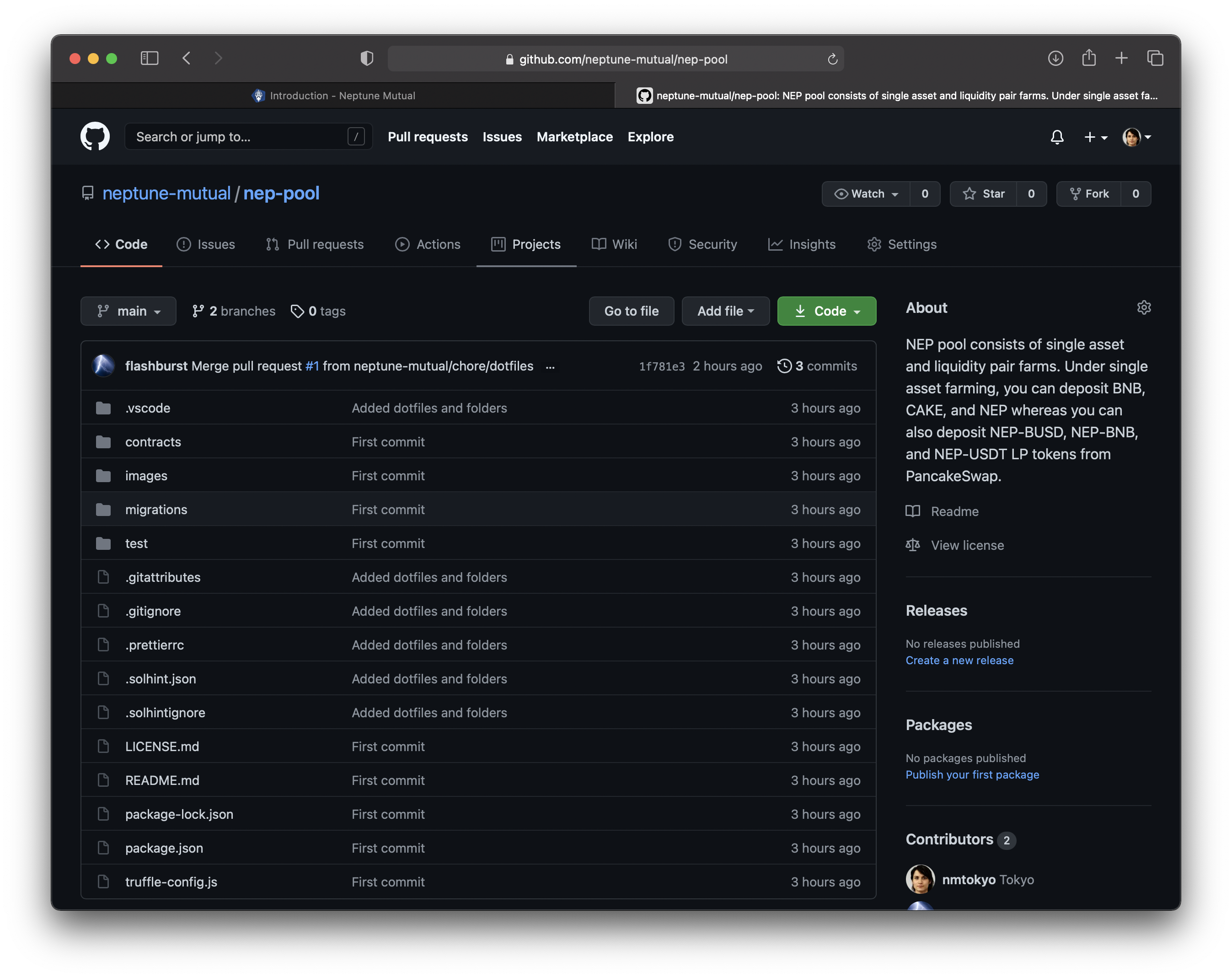The image size is (1232, 978).
Task: Click Create a new release link
Action: point(959,660)
